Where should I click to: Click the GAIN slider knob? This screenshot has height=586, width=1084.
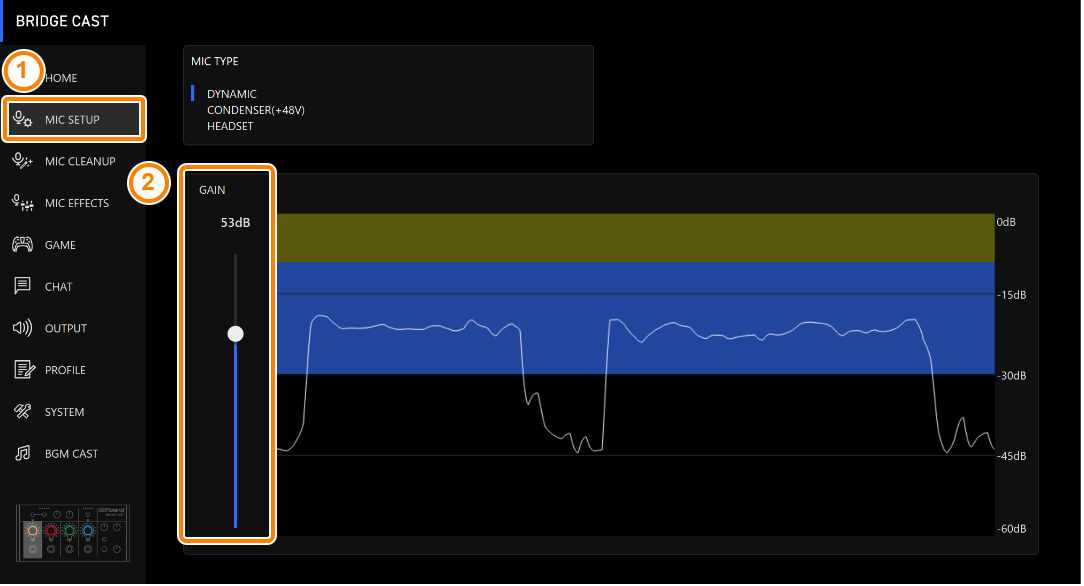coord(236,334)
